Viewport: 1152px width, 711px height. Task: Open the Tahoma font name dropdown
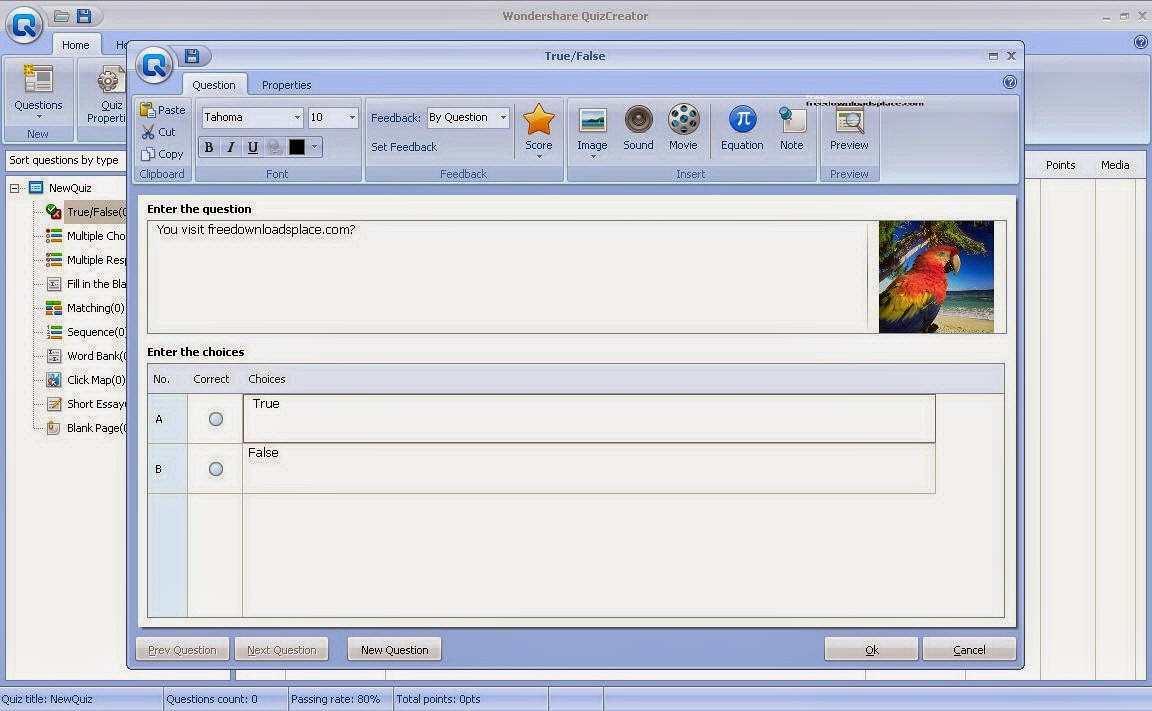[x=252, y=118]
